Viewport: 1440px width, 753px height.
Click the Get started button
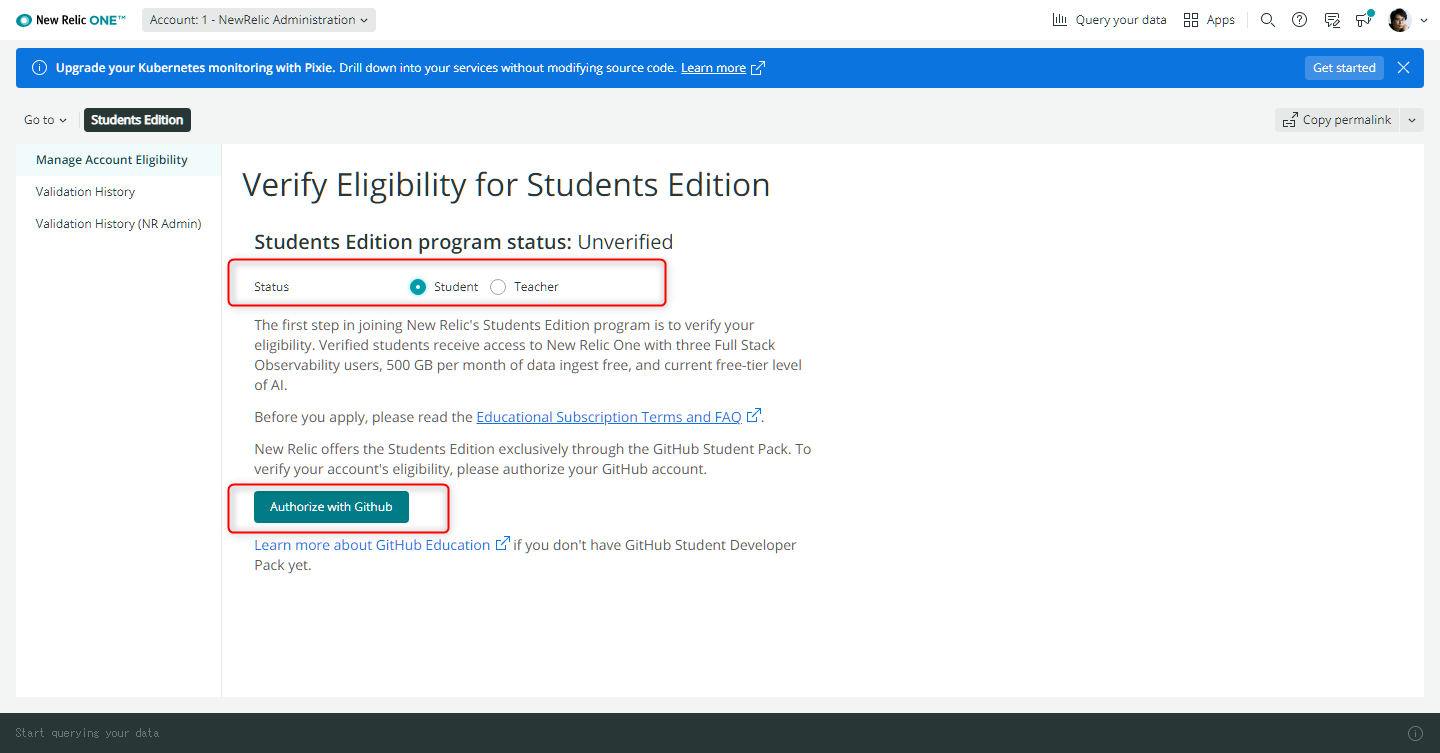tap(1344, 68)
